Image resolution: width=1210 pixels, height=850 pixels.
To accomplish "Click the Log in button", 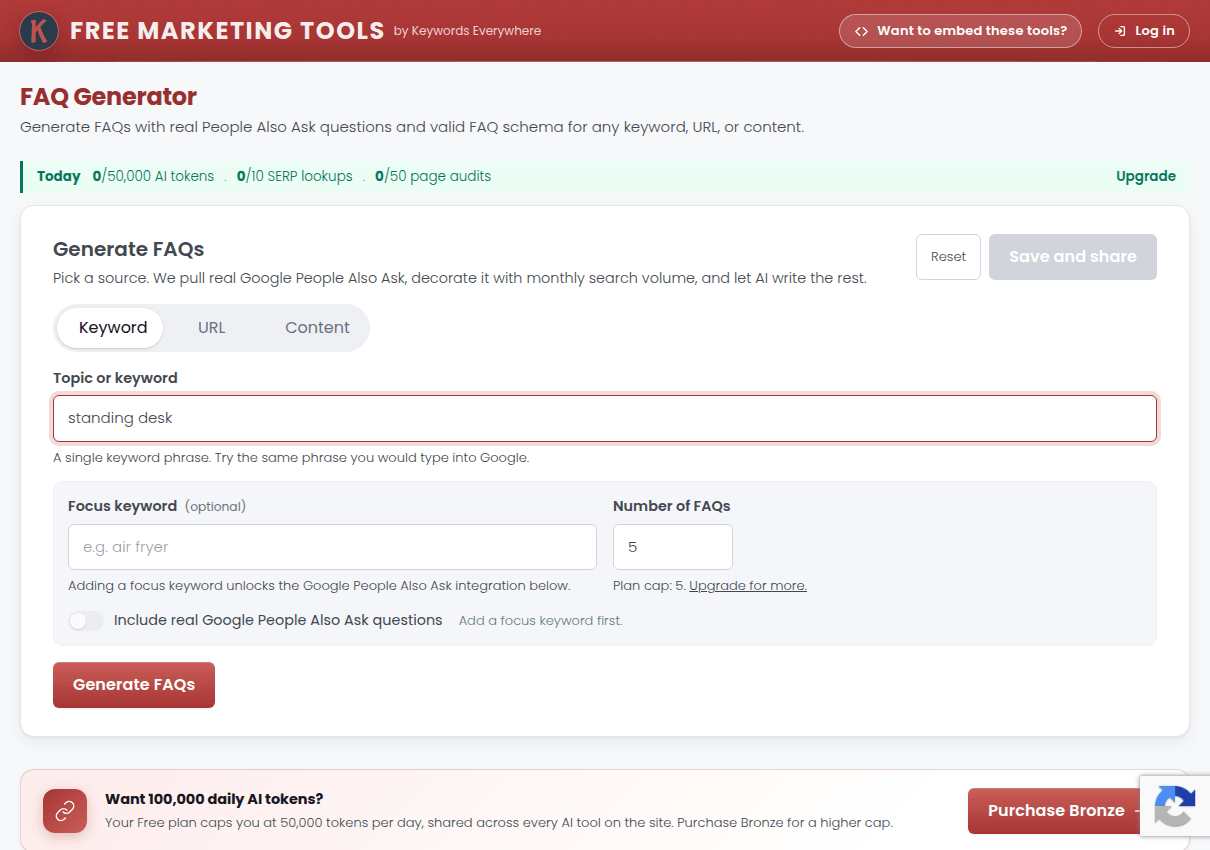I will click(x=1144, y=31).
